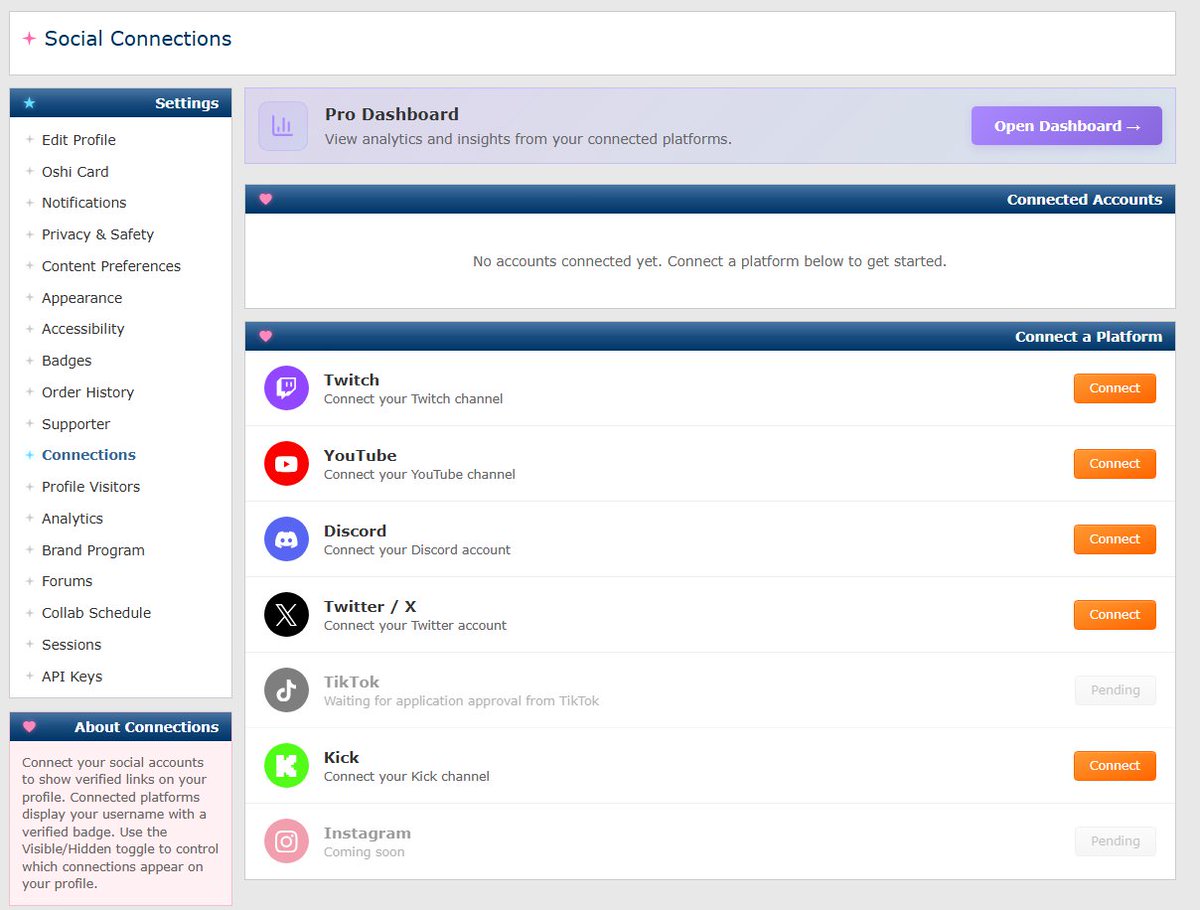Click the pink sparkle beside Social Connections title
Viewport: 1200px width, 910px height.
point(29,39)
